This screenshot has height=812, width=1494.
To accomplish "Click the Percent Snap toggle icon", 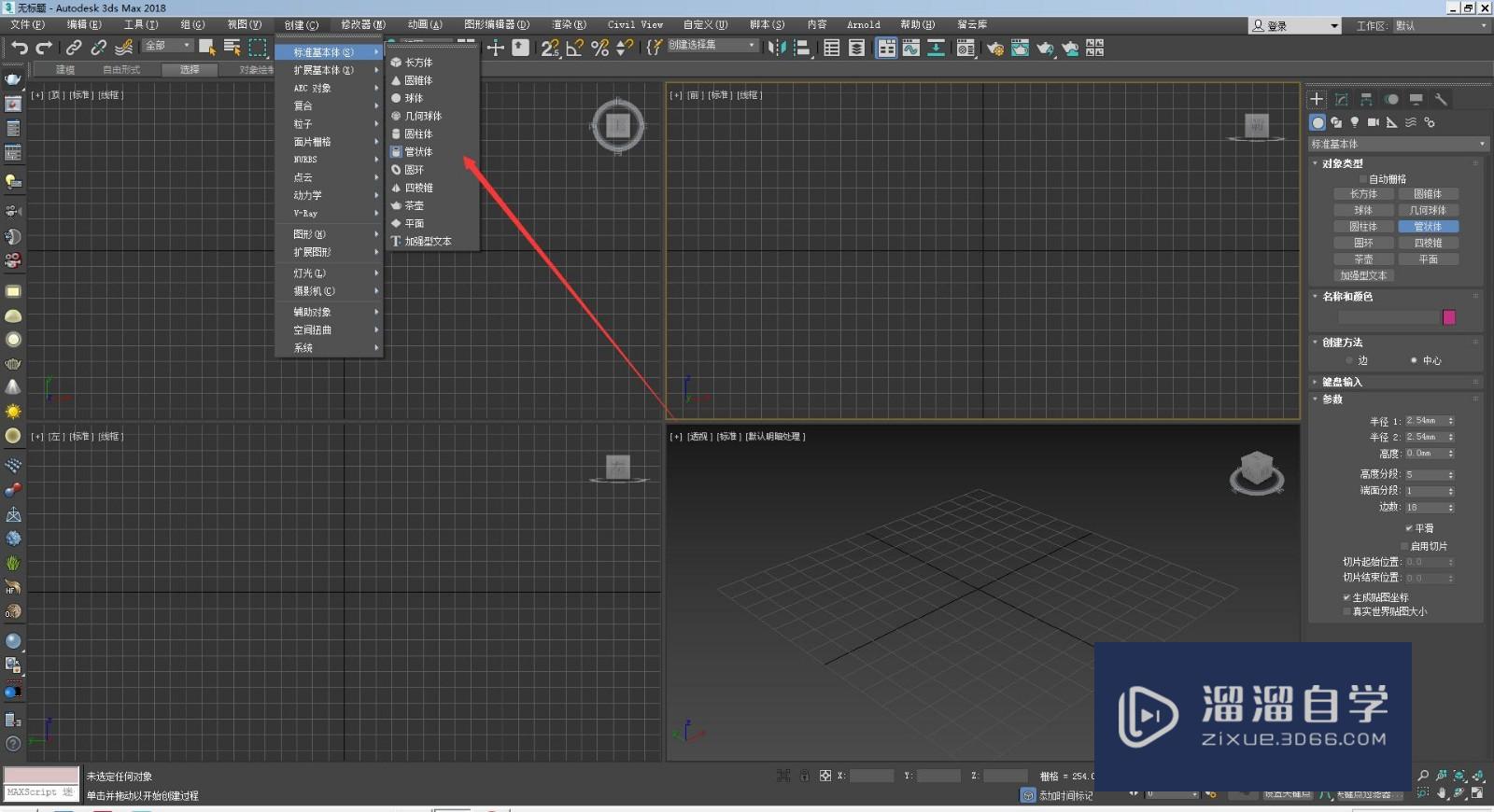I will (600, 48).
